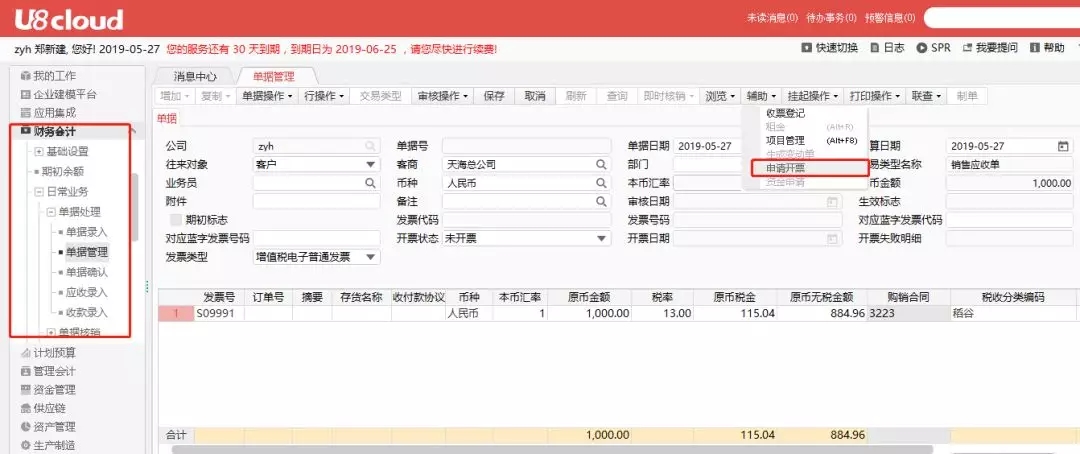
Task: Click the header search box
Action: [x=1002, y=17]
